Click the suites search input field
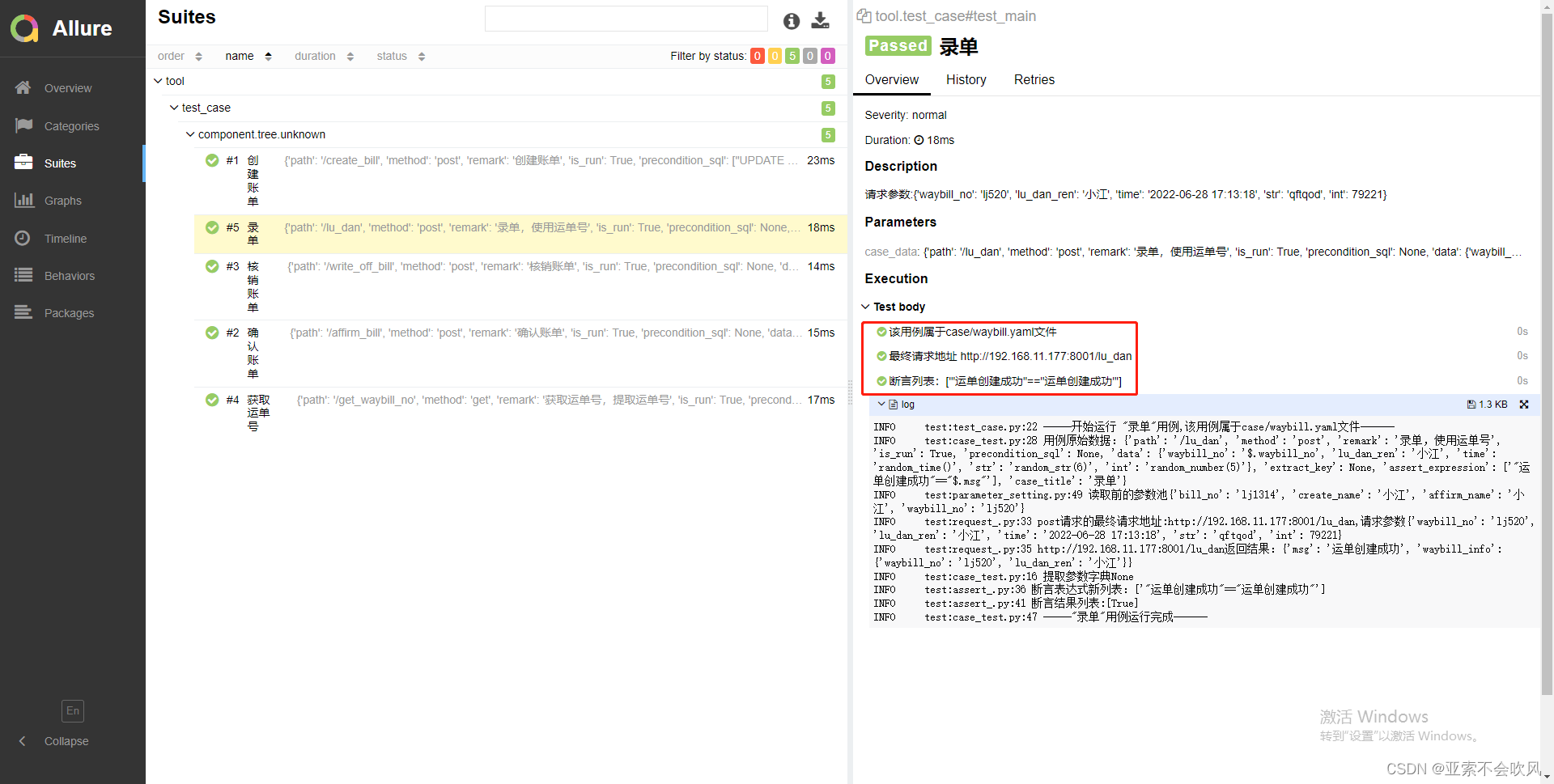The image size is (1554, 784). 626,19
